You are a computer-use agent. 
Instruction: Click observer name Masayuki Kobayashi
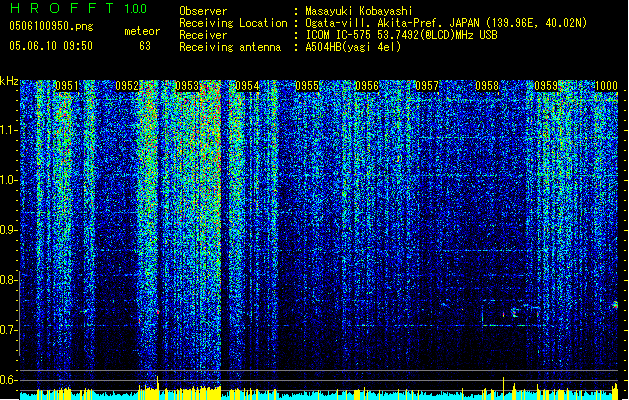point(359,11)
